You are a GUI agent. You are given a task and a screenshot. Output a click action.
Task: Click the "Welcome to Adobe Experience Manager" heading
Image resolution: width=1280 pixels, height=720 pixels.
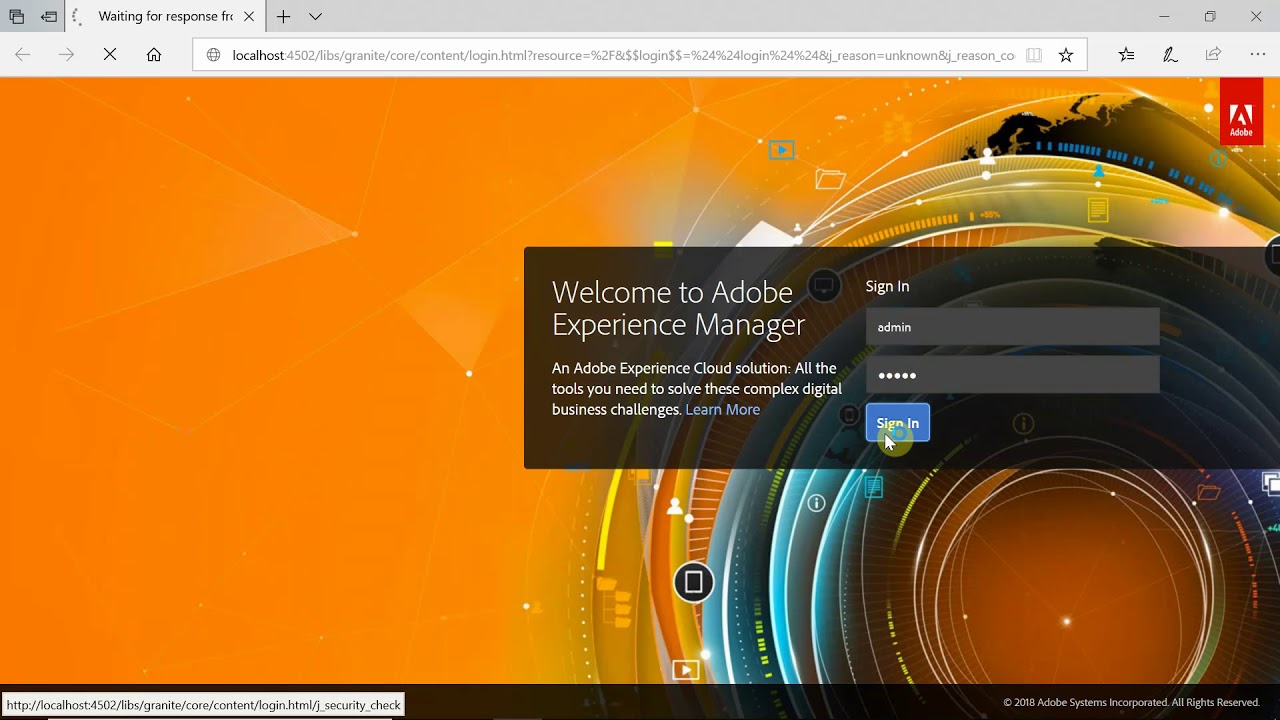pos(678,308)
